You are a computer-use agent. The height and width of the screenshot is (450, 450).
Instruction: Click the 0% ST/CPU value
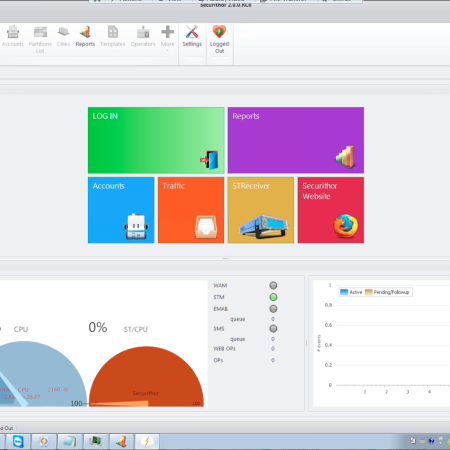click(x=98, y=327)
